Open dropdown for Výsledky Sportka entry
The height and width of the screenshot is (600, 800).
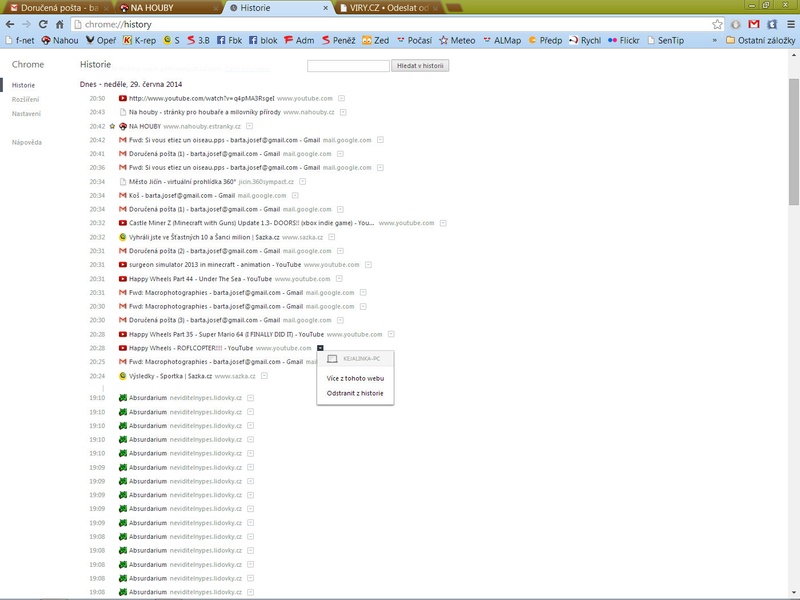(x=264, y=376)
